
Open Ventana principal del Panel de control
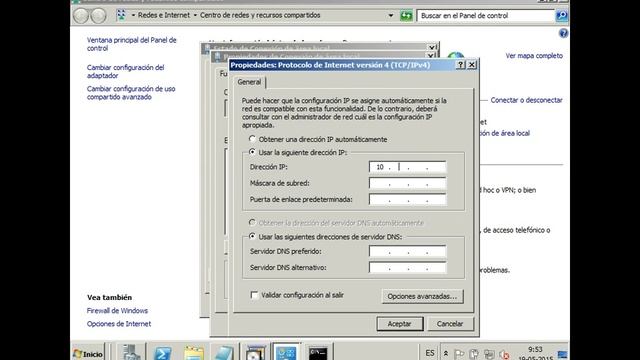(131, 44)
